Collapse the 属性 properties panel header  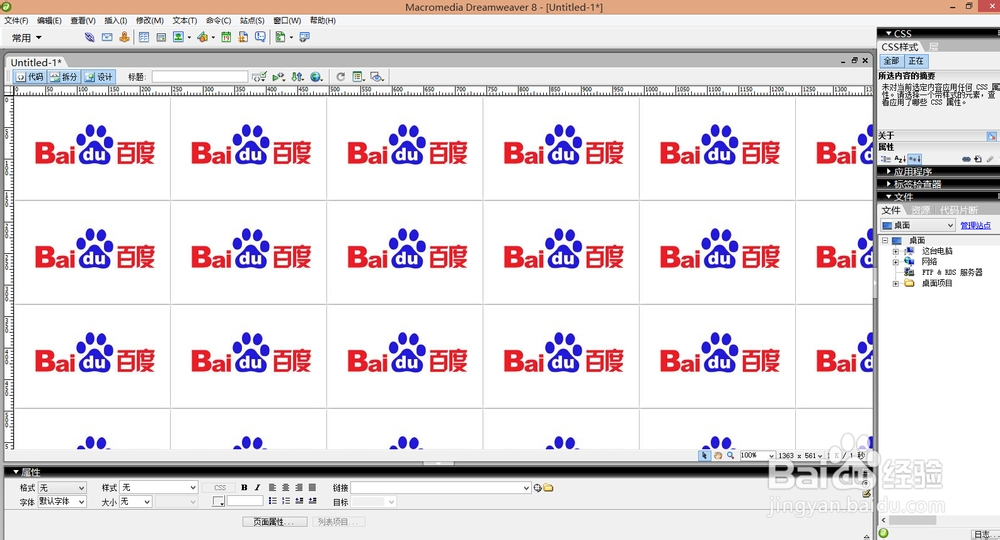click(27, 472)
